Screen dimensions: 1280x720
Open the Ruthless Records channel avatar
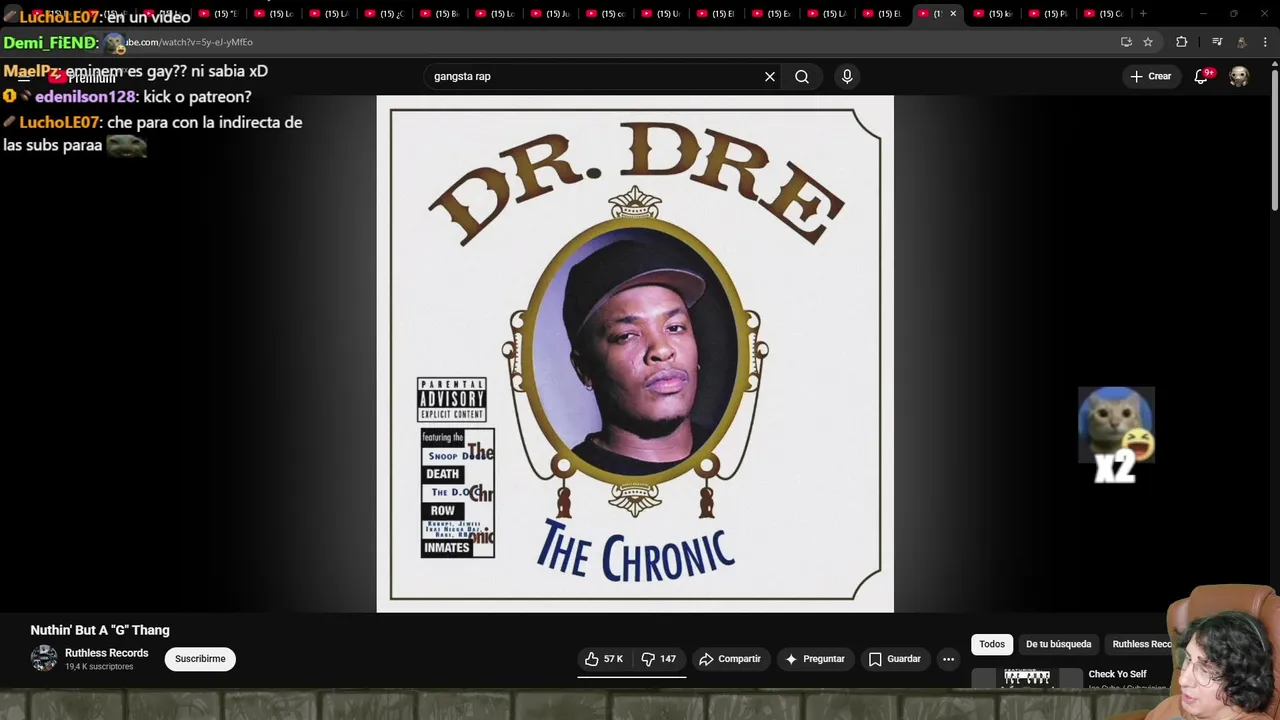tap(44, 658)
